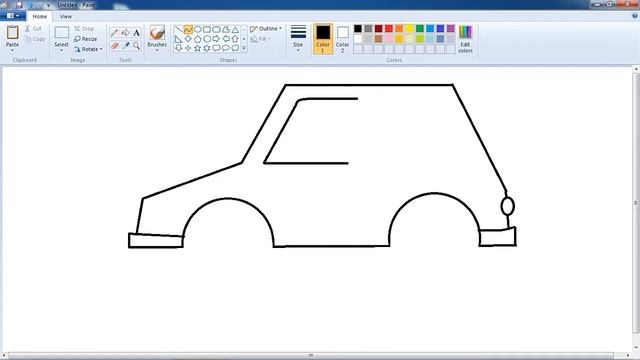Click the Resize button
Image resolution: width=640 pixels, height=360 pixels.
point(86,39)
